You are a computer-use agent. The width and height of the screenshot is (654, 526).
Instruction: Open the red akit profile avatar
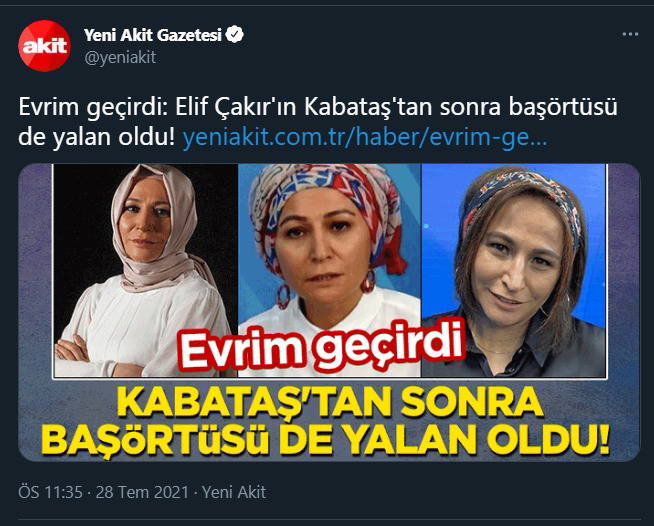pyautogui.click(x=44, y=46)
